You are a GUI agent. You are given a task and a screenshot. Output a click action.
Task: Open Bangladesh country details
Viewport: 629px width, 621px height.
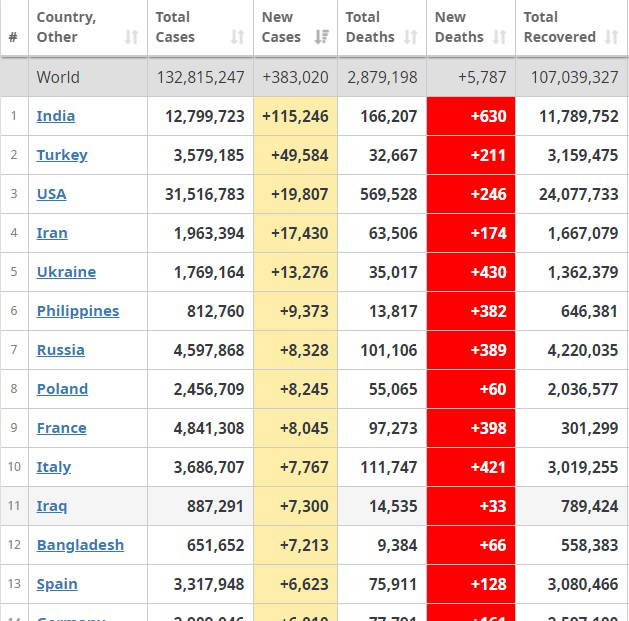[x=80, y=545]
